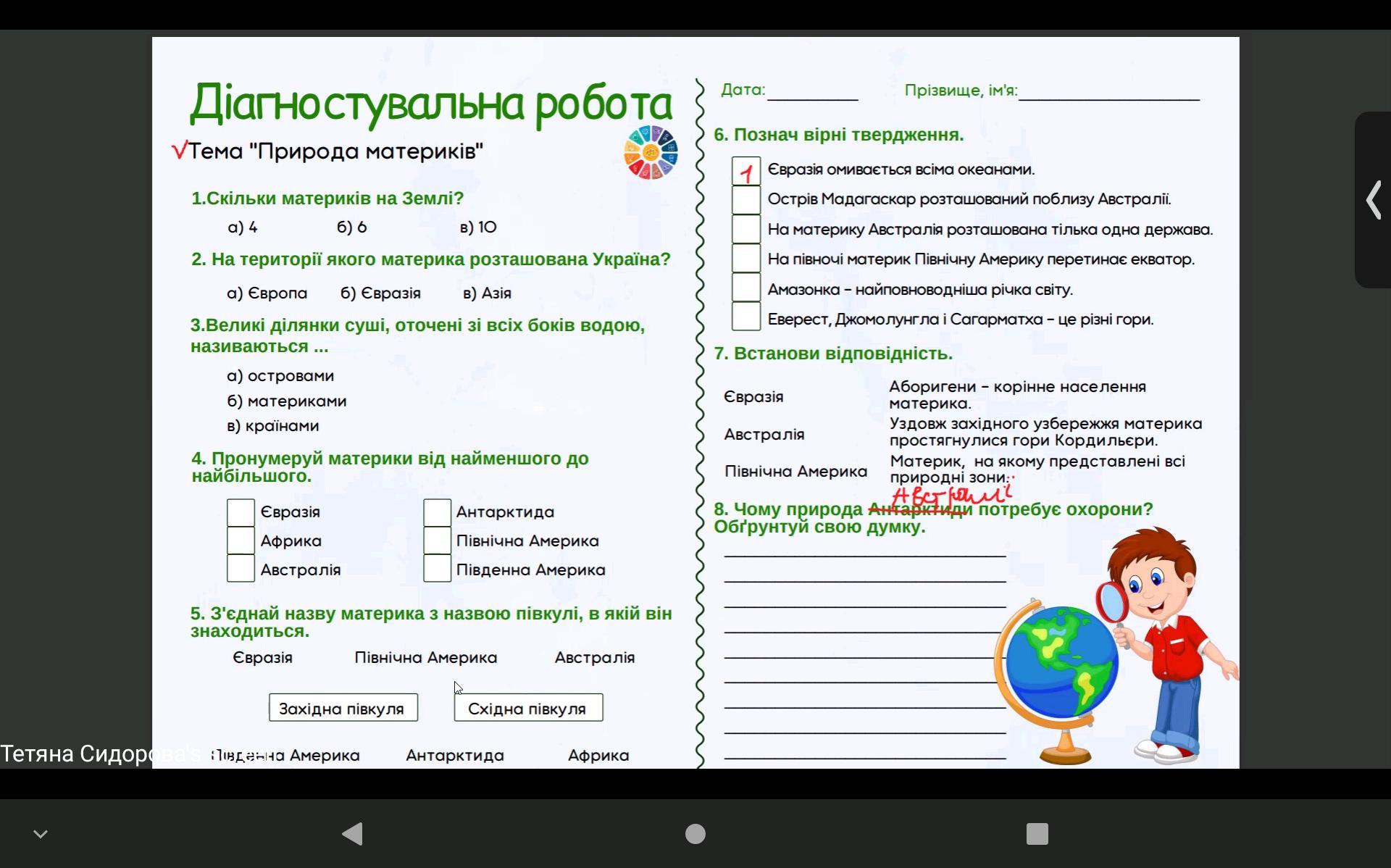Select numbering box beside Австралія in task 4
Screen dimensions: 1391x868
pyautogui.click(x=241, y=568)
